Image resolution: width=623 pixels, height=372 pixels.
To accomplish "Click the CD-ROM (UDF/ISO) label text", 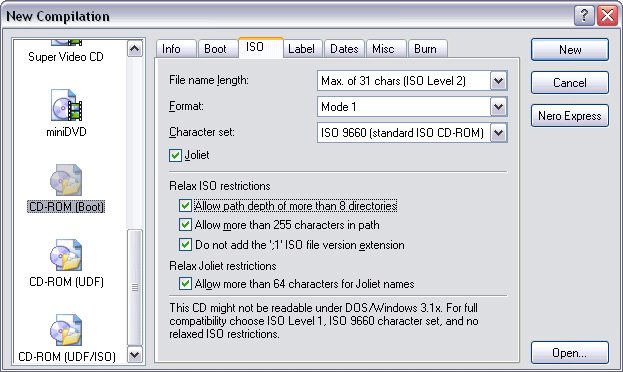I will point(67,356).
